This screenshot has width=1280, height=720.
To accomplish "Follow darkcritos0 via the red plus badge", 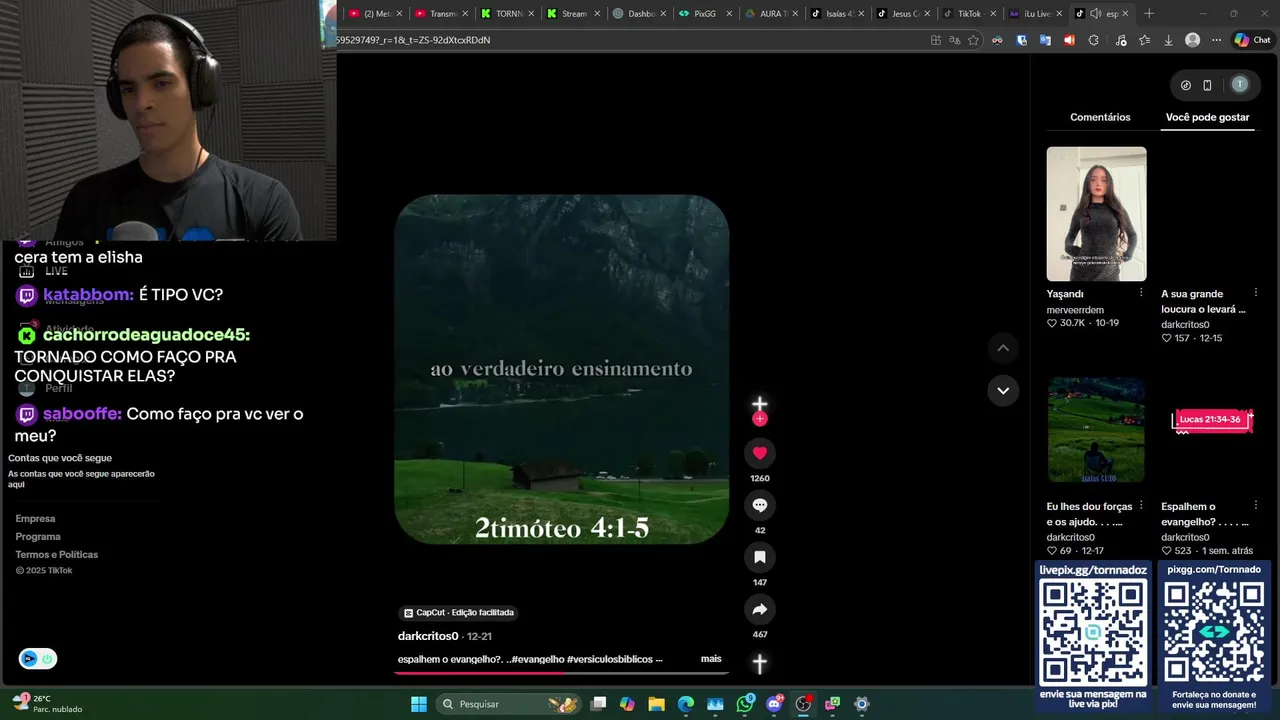I will pyautogui.click(x=759, y=419).
